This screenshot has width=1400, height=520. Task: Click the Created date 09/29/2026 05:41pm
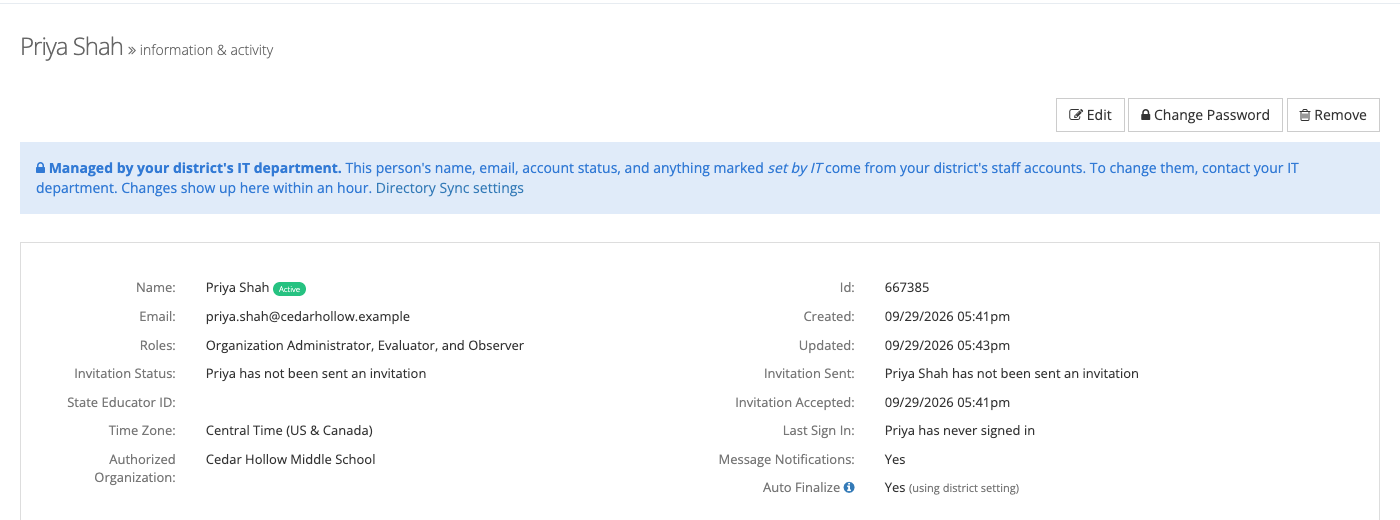[x=947, y=316]
